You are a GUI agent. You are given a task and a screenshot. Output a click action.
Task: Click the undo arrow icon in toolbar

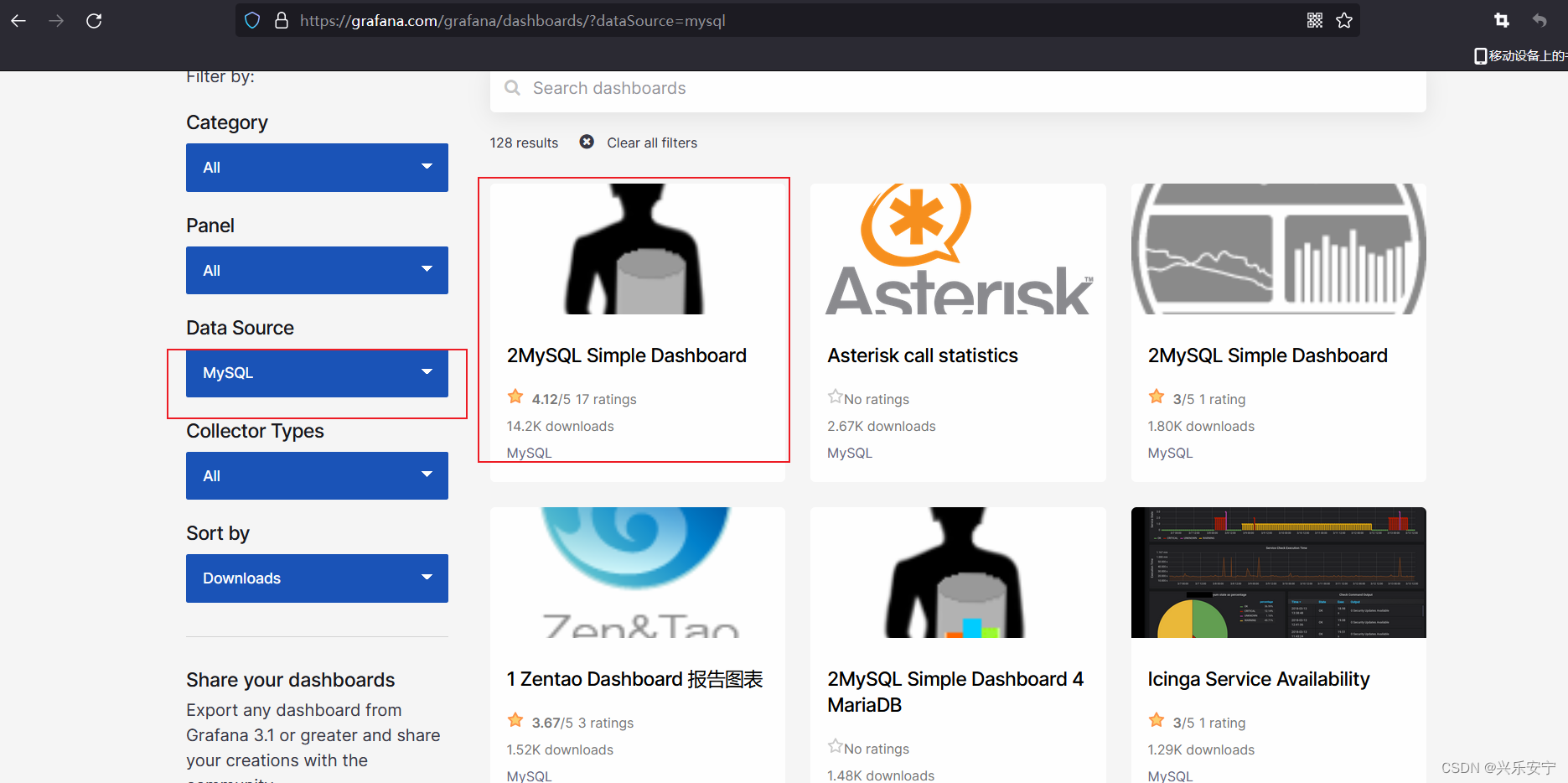1540,20
